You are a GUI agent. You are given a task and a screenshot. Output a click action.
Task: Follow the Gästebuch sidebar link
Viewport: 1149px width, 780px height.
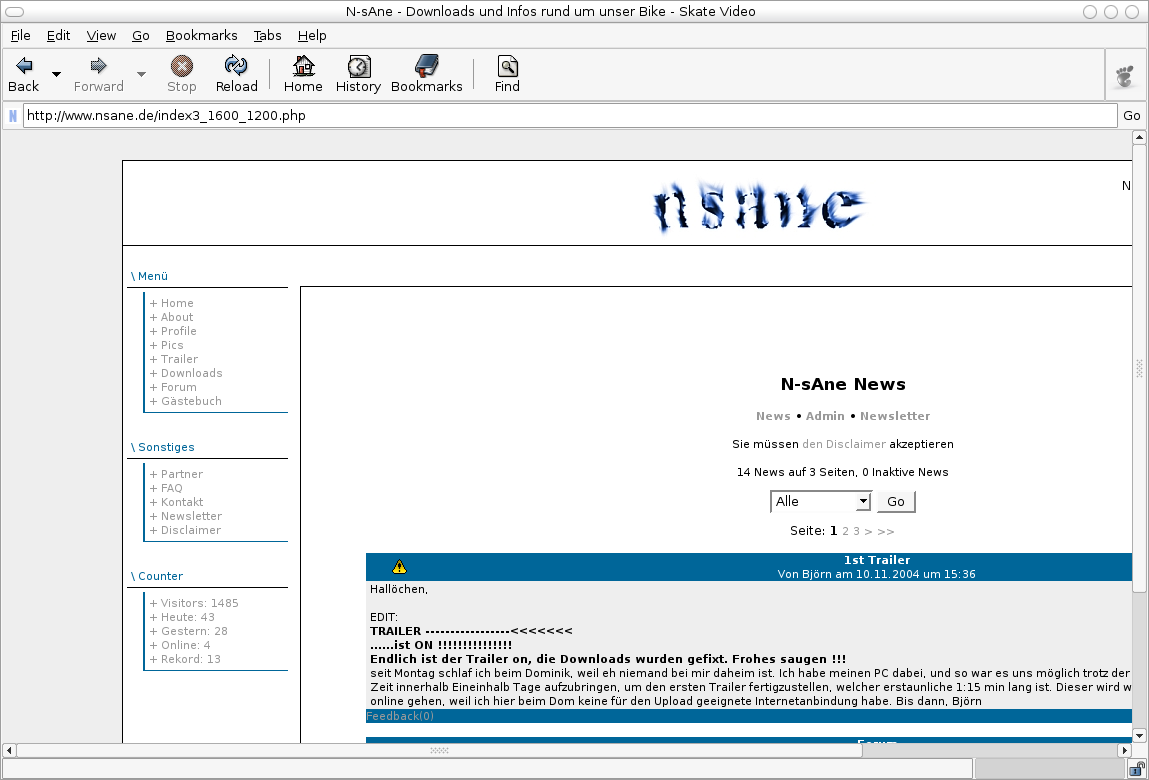tap(191, 401)
